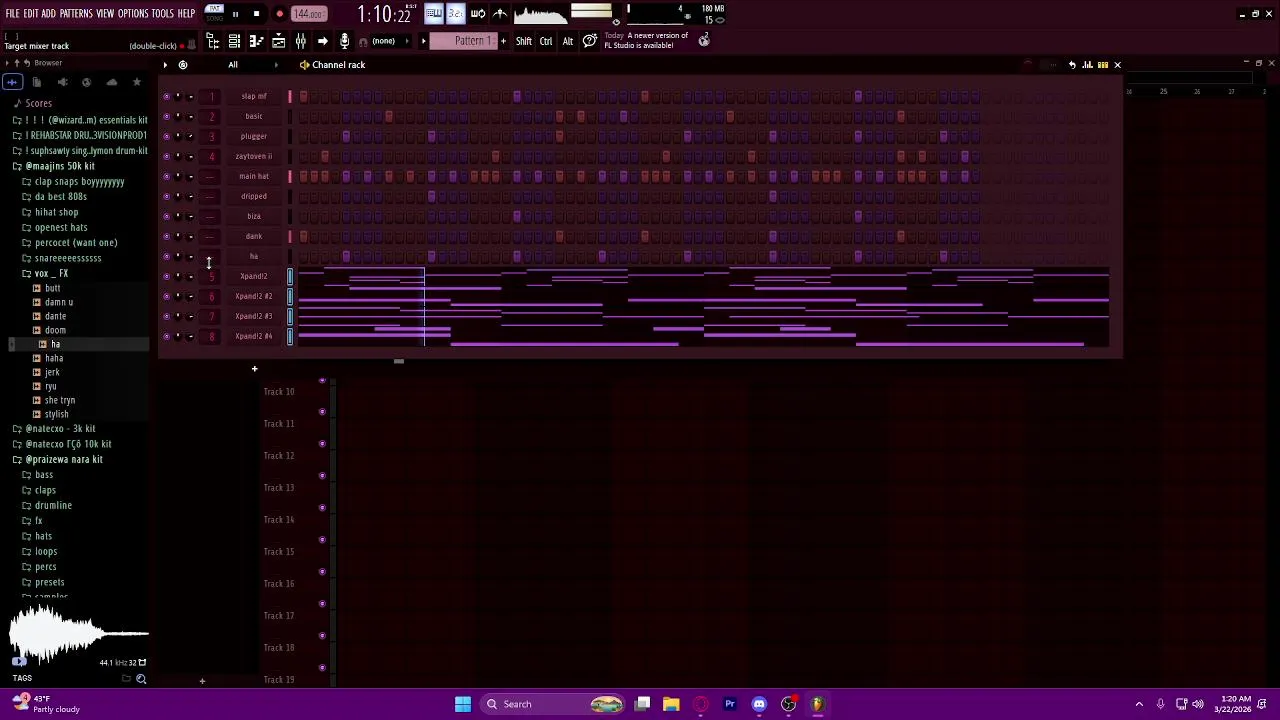
Task: Click the Browser search magnifier icon
Action: (x=141, y=679)
